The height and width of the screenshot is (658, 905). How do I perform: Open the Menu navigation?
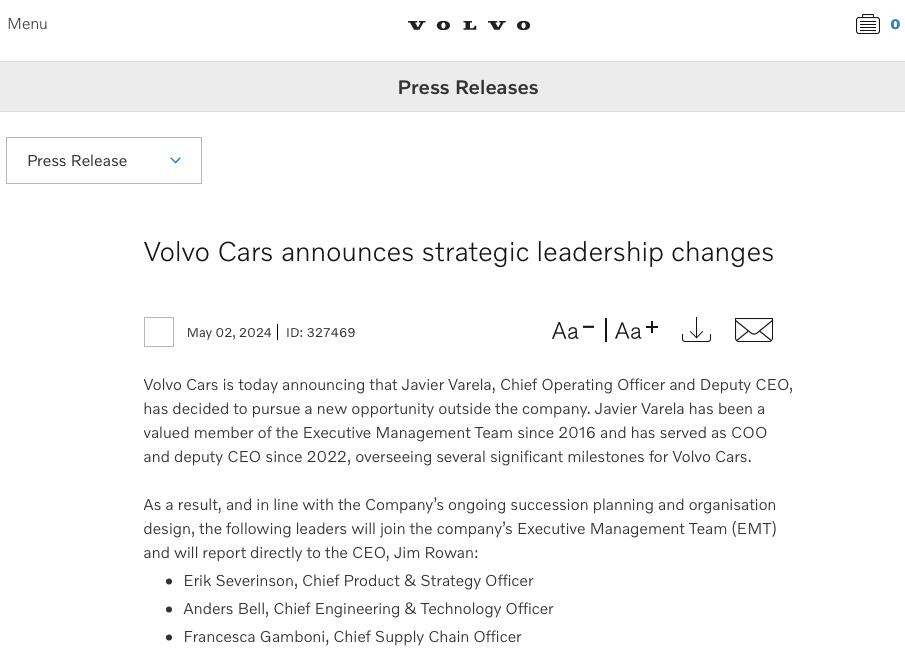point(27,24)
